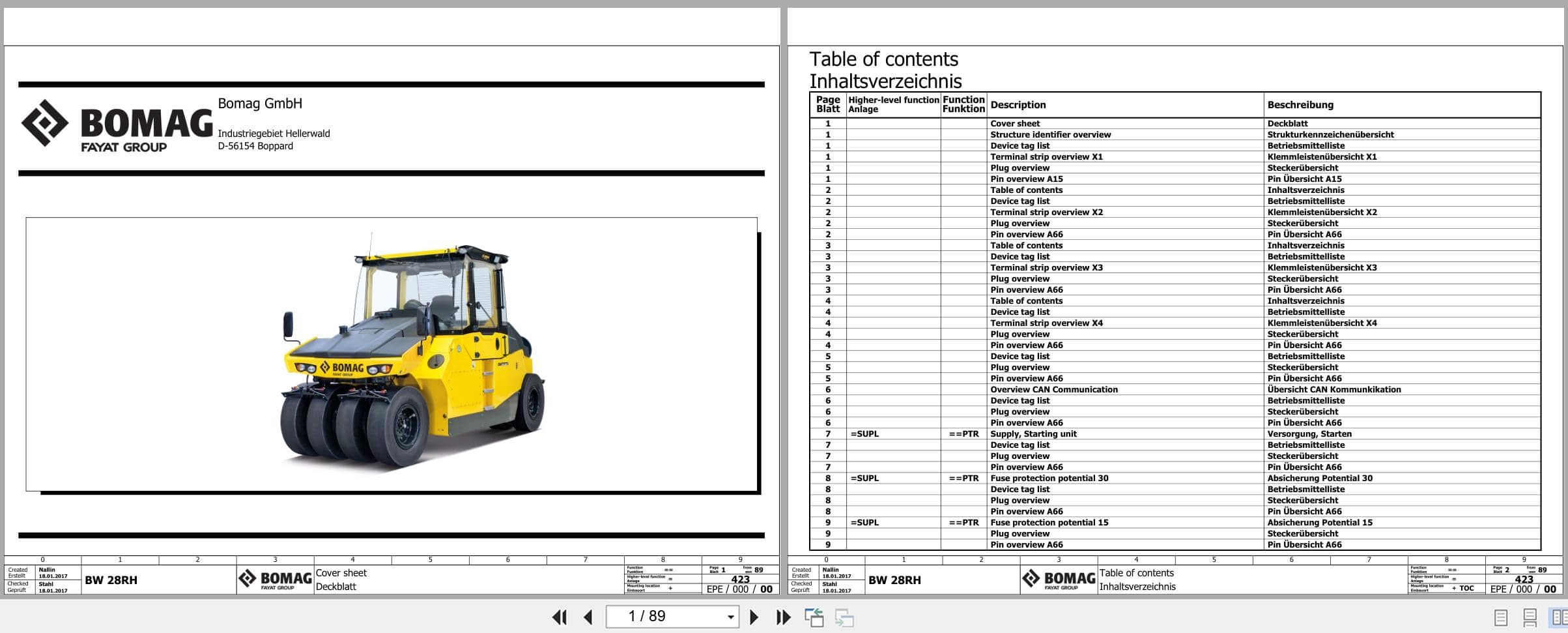Click the 'Higher-level function Anlage' column header

(x=893, y=104)
